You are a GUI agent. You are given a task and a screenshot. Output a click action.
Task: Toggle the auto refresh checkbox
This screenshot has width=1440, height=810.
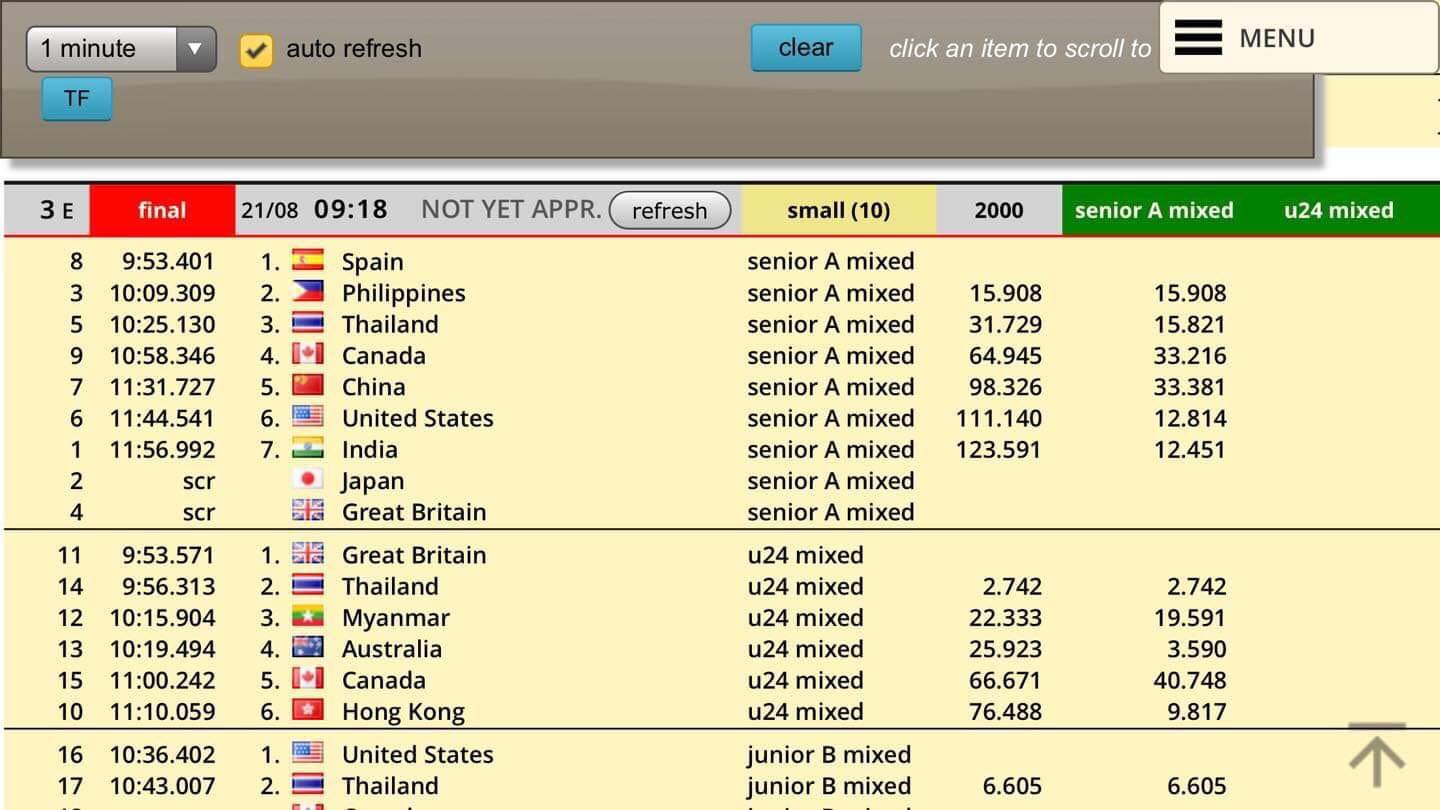tap(256, 49)
